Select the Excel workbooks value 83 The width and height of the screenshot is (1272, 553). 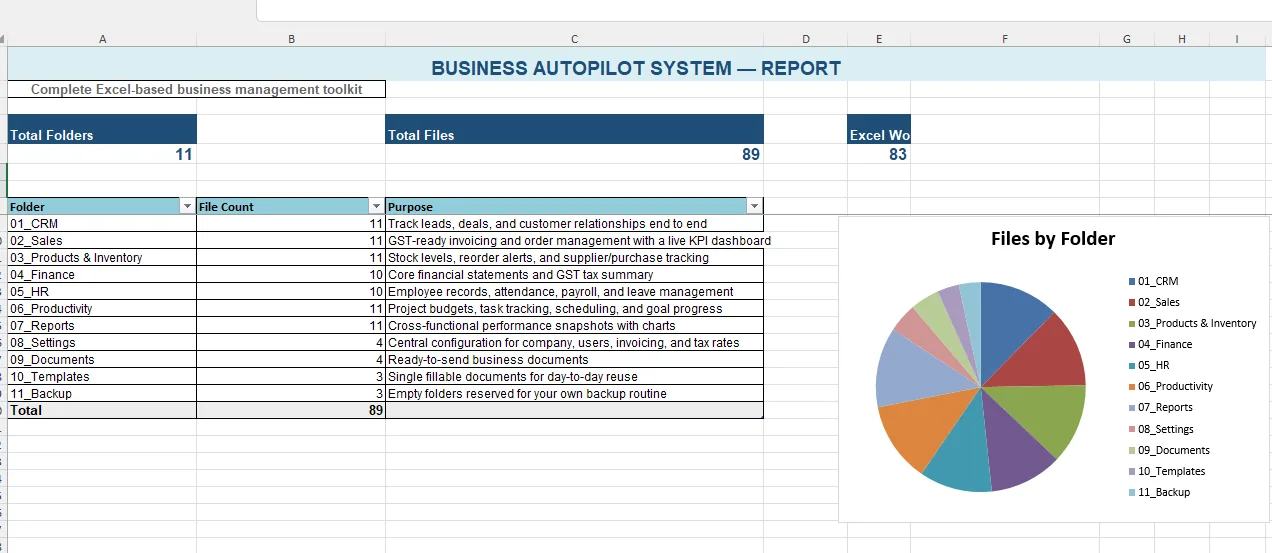pos(879,154)
